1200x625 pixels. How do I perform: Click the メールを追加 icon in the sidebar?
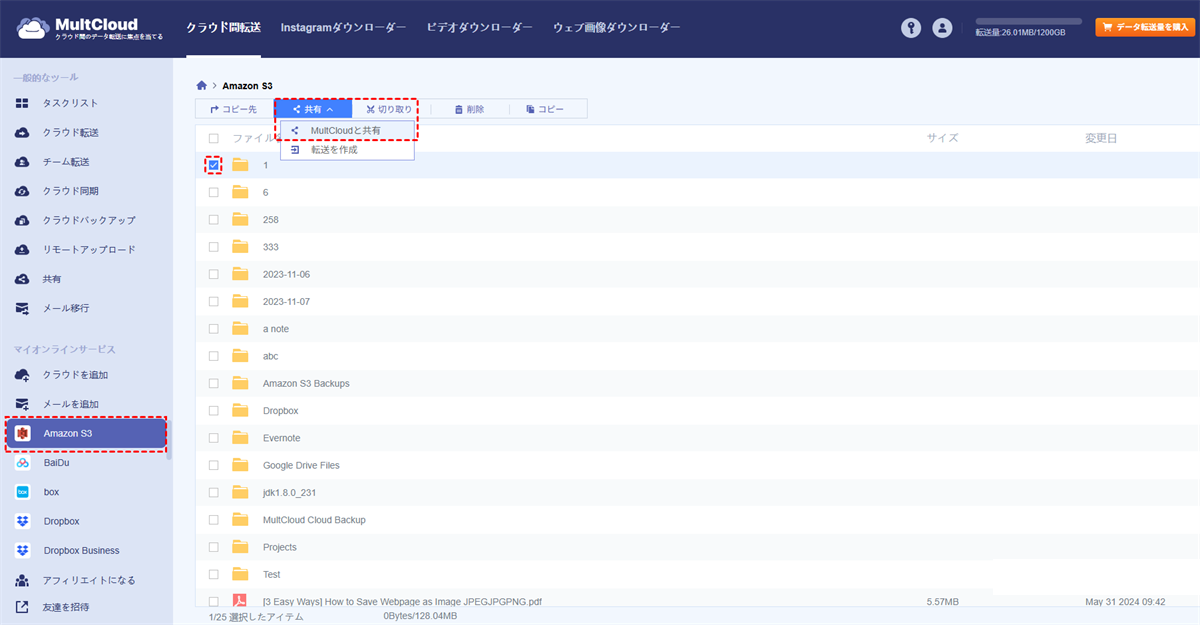coord(22,404)
